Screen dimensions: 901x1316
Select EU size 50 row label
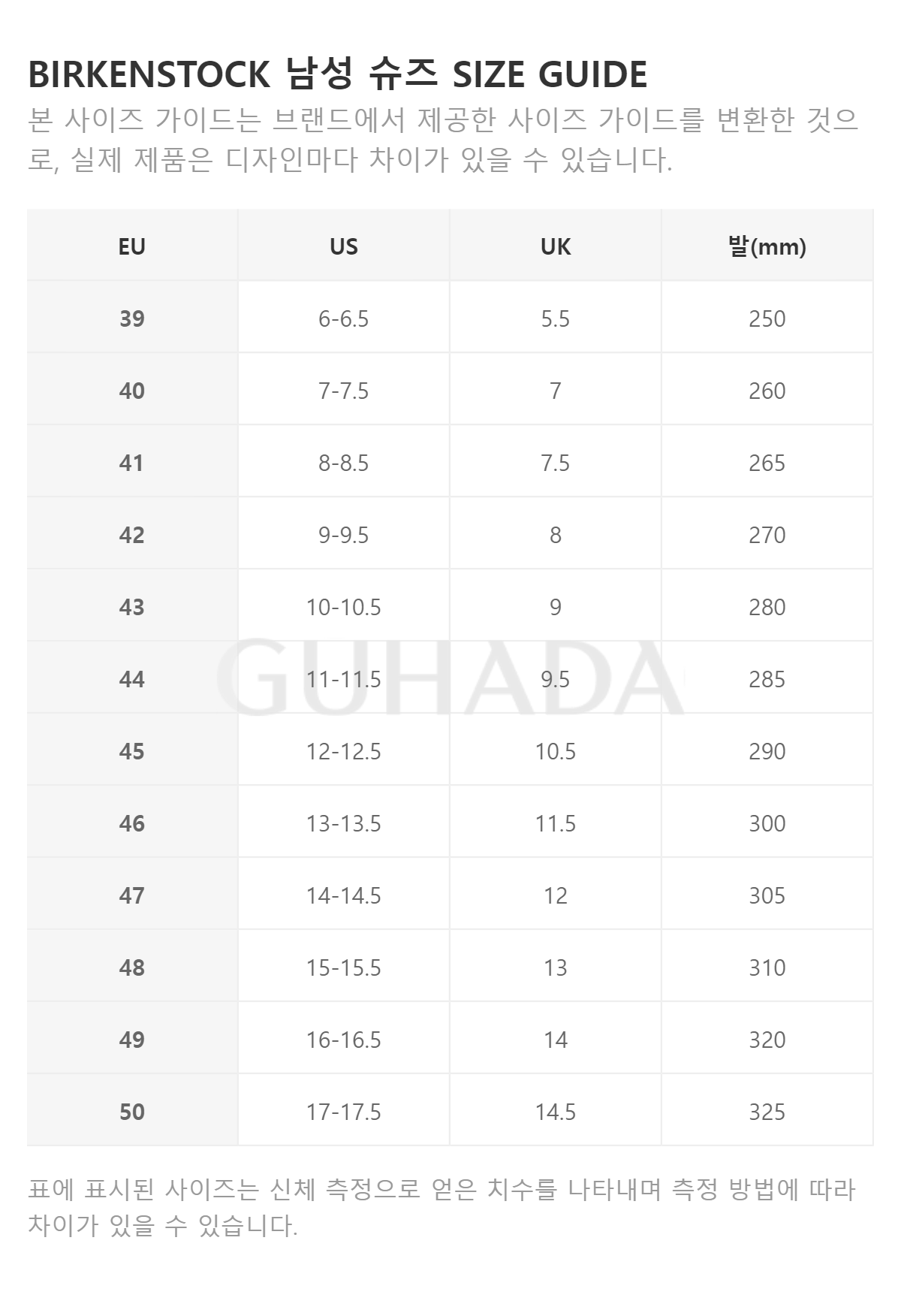click(132, 1111)
